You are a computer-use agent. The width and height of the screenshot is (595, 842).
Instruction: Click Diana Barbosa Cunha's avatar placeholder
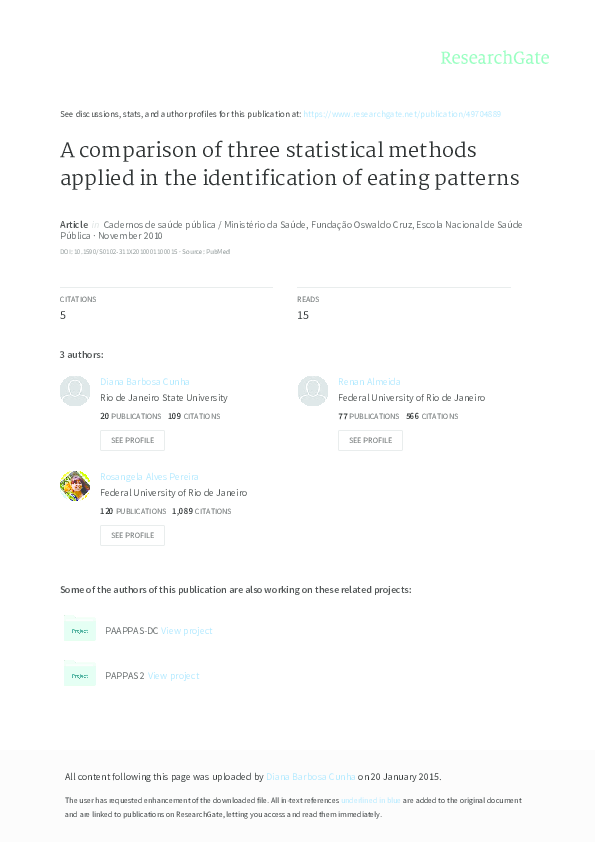[75, 391]
